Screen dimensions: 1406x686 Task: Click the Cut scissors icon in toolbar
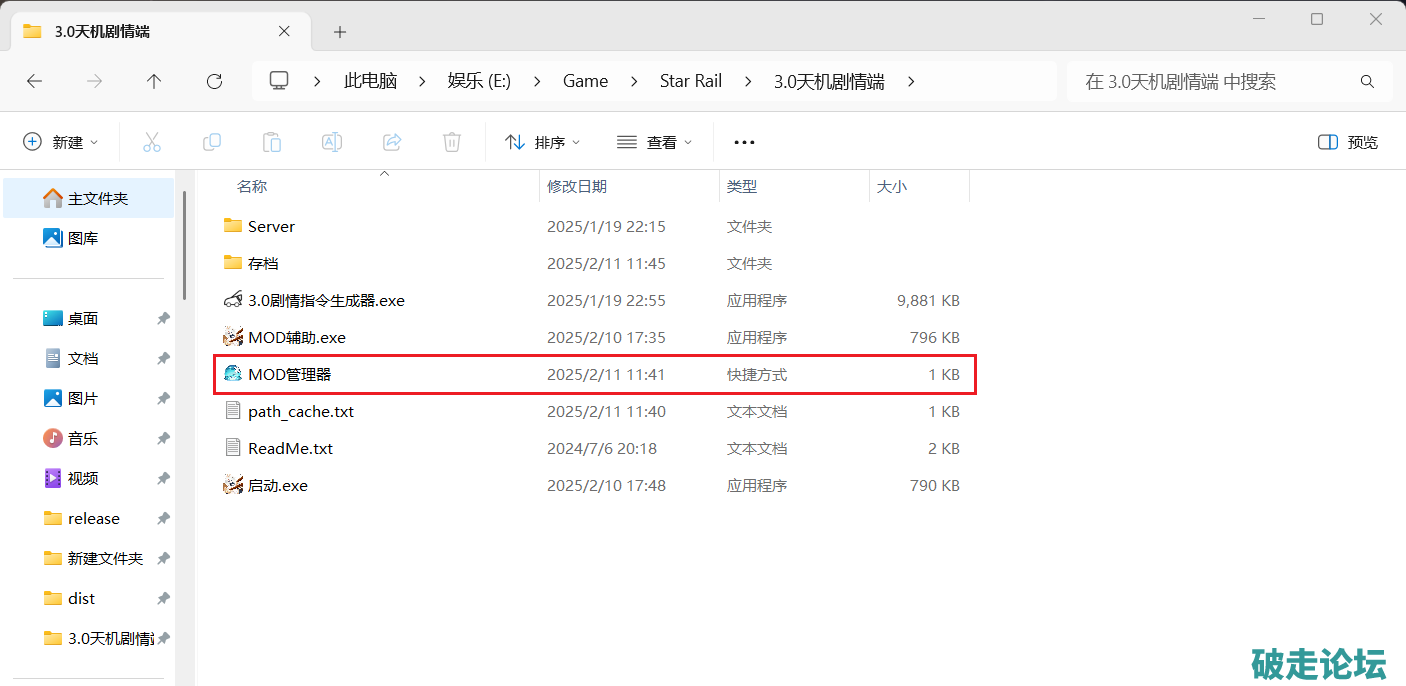(x=152, y=142)
